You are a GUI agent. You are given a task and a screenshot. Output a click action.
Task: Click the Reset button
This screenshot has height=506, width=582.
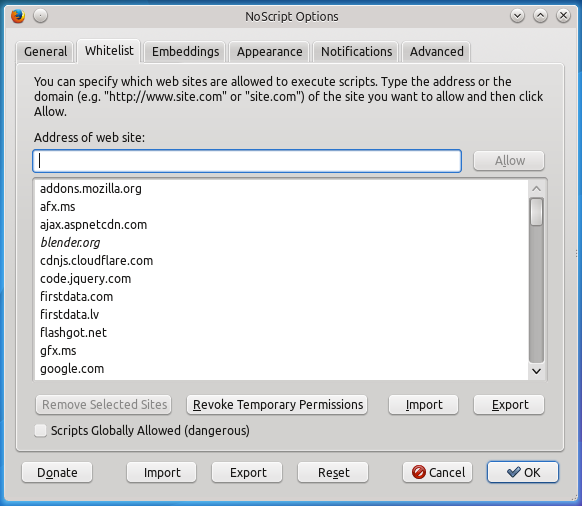(333, 473)
